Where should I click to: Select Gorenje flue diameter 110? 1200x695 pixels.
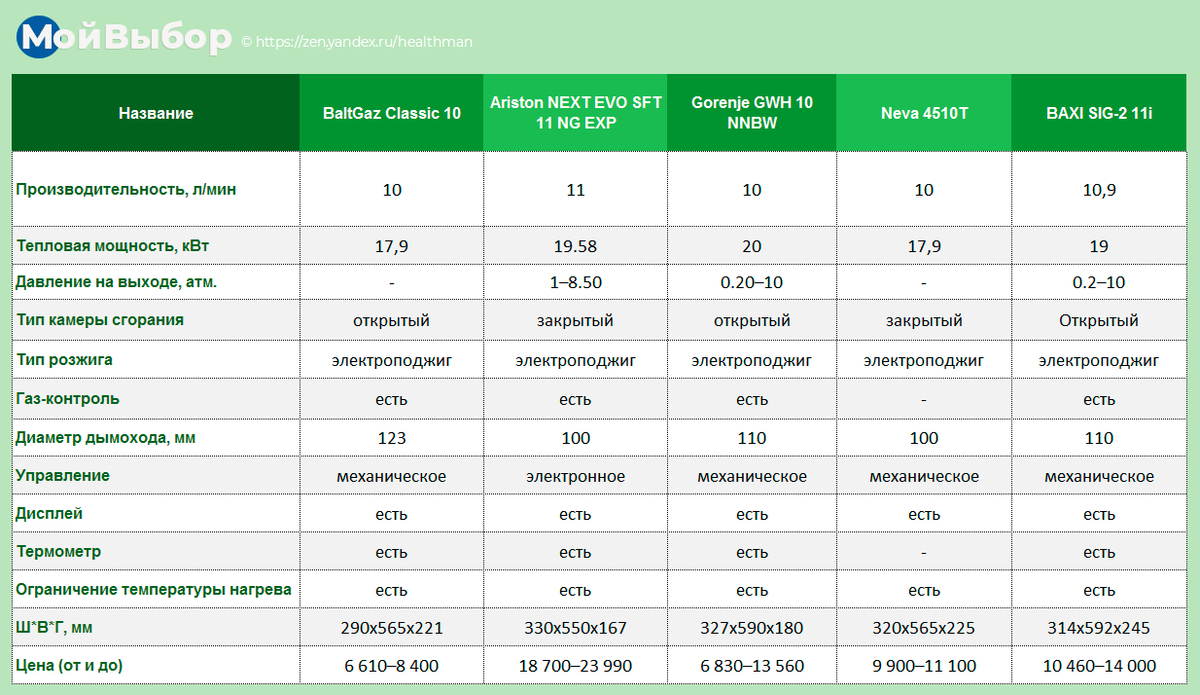point(752,438)
